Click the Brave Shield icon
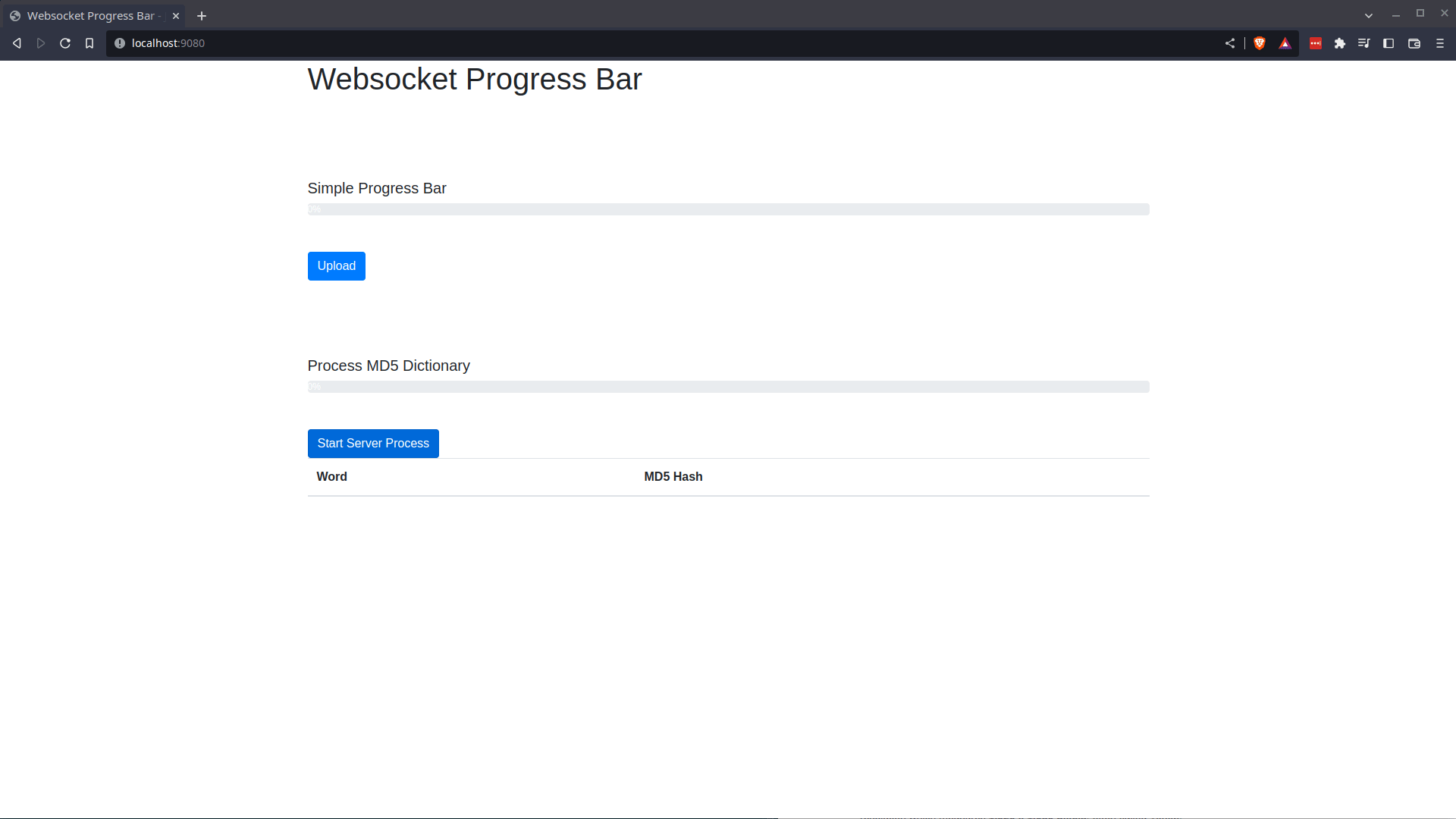Viewport: 1456px width, 819px height. [1261, 43]
